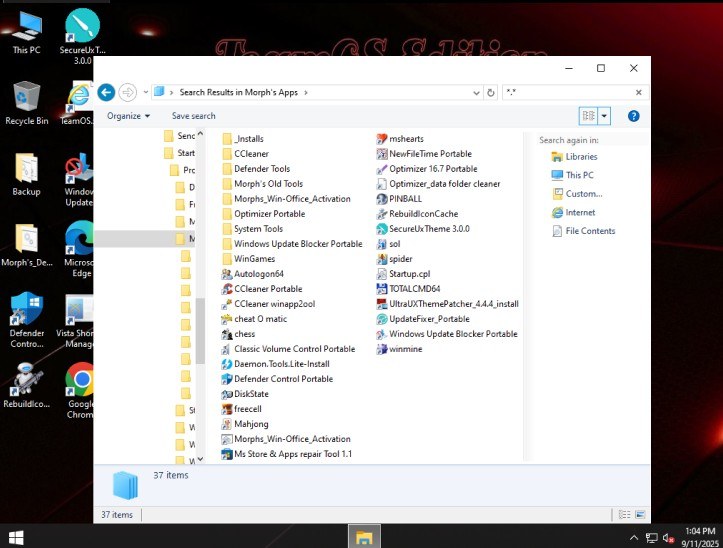Clear the search box text
The width and height of the screenshot is (723, 548).
click(x=639, y=93)
